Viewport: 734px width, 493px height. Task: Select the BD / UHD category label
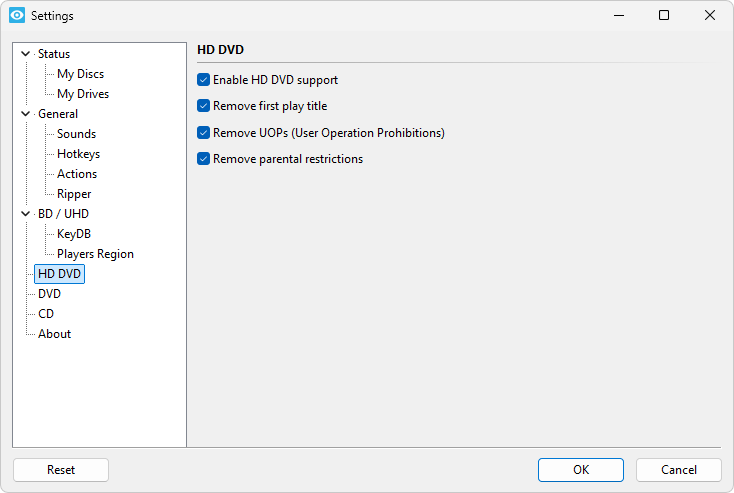(63, 213)
